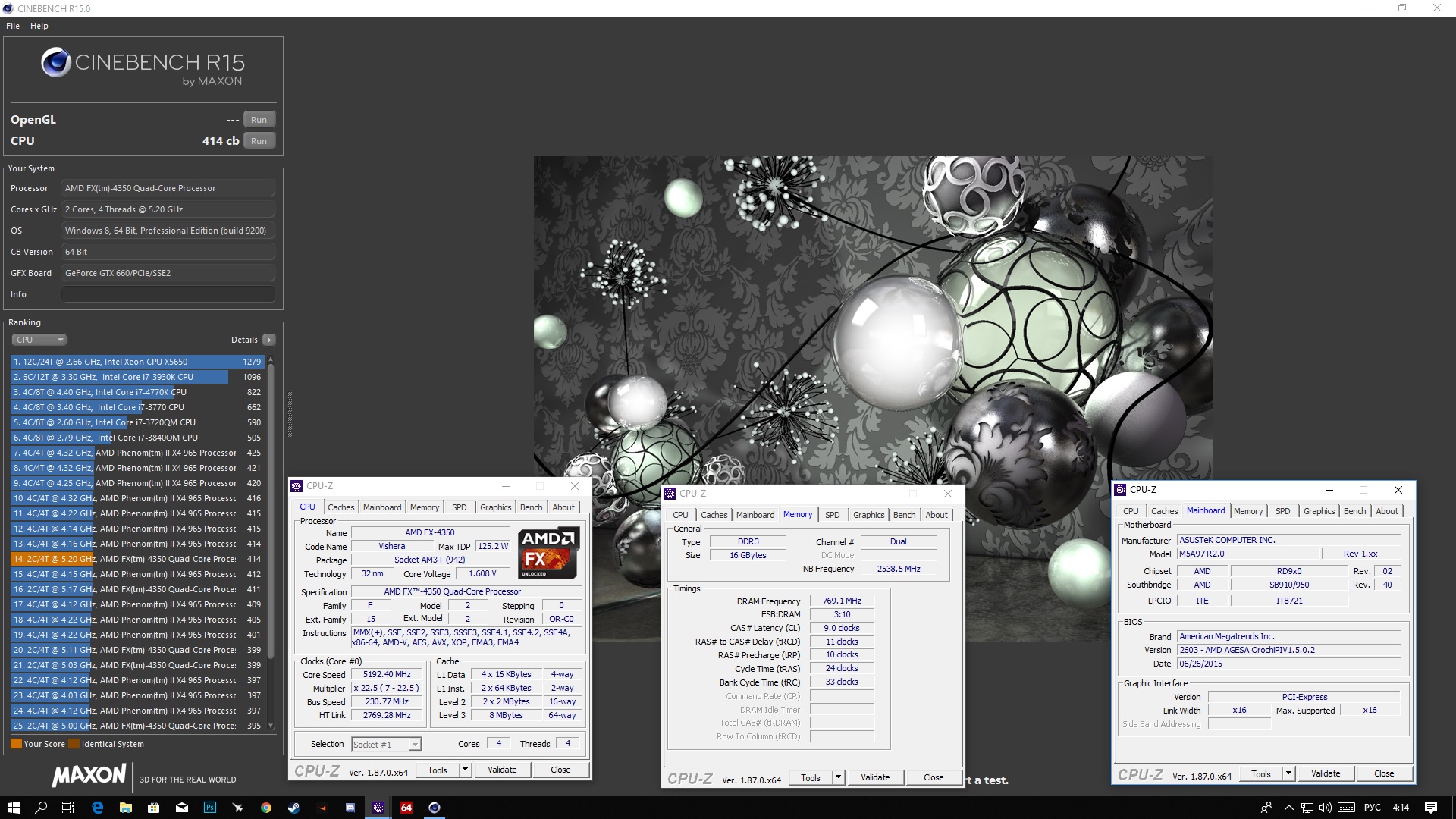Open the Action Center notifications

click(1431, 808)
